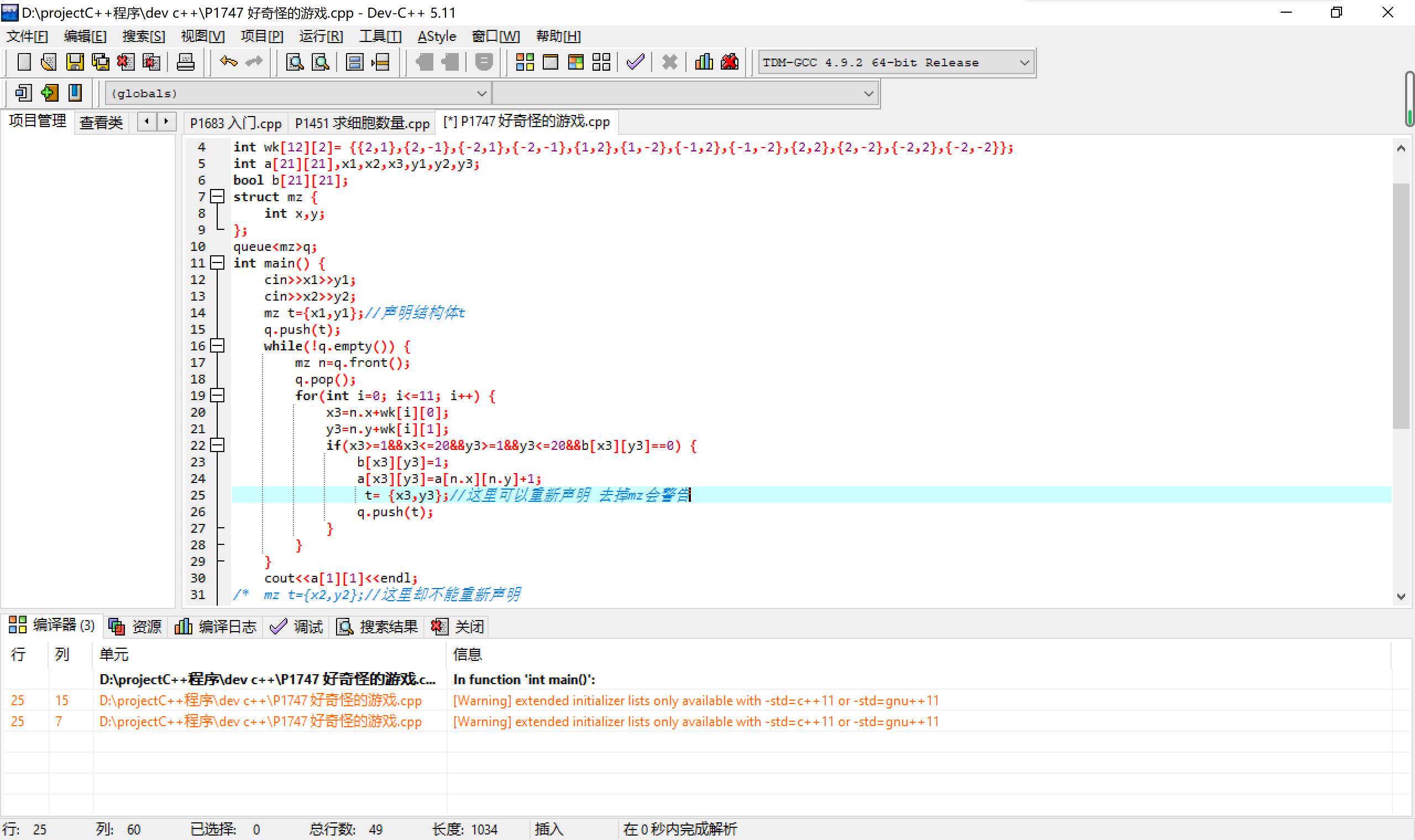Click the Save All files icon
Viewport: 1415px width, 840px height.
pyautogui.click(x=100, y=62)
